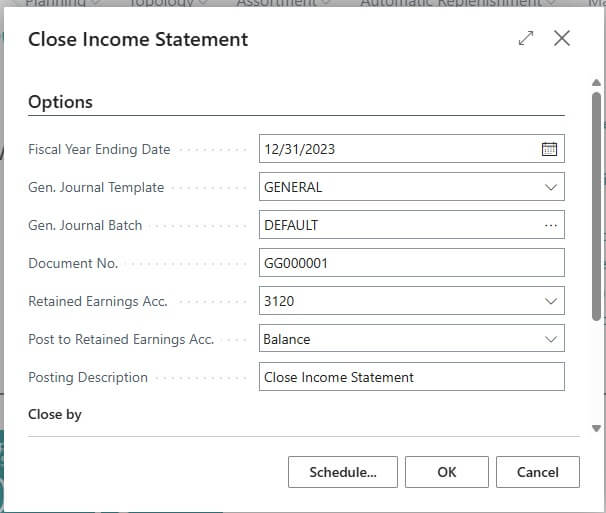Expand the Retained Earnings Acc. dropdown
Screen dimensions: 606x513
(551, 301)
